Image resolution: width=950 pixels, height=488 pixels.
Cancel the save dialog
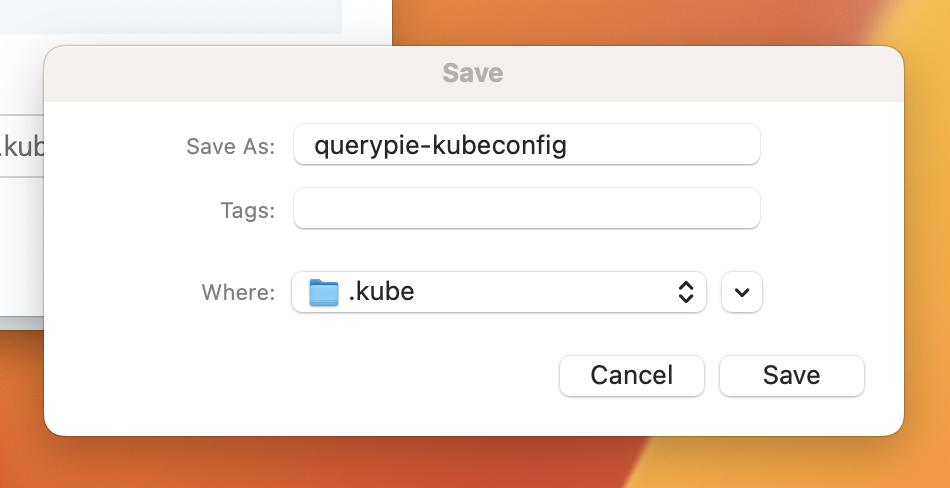coord(631,375)
